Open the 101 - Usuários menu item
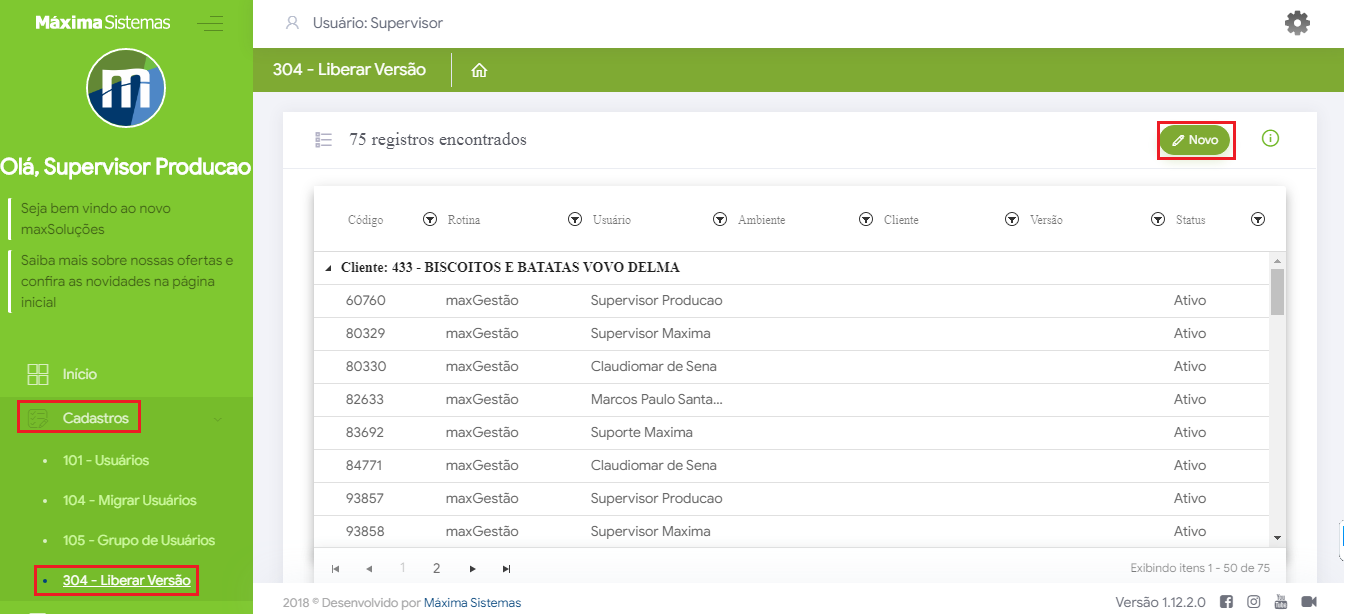This screenshot has width=1356, height=614. (x=105, y=461)
